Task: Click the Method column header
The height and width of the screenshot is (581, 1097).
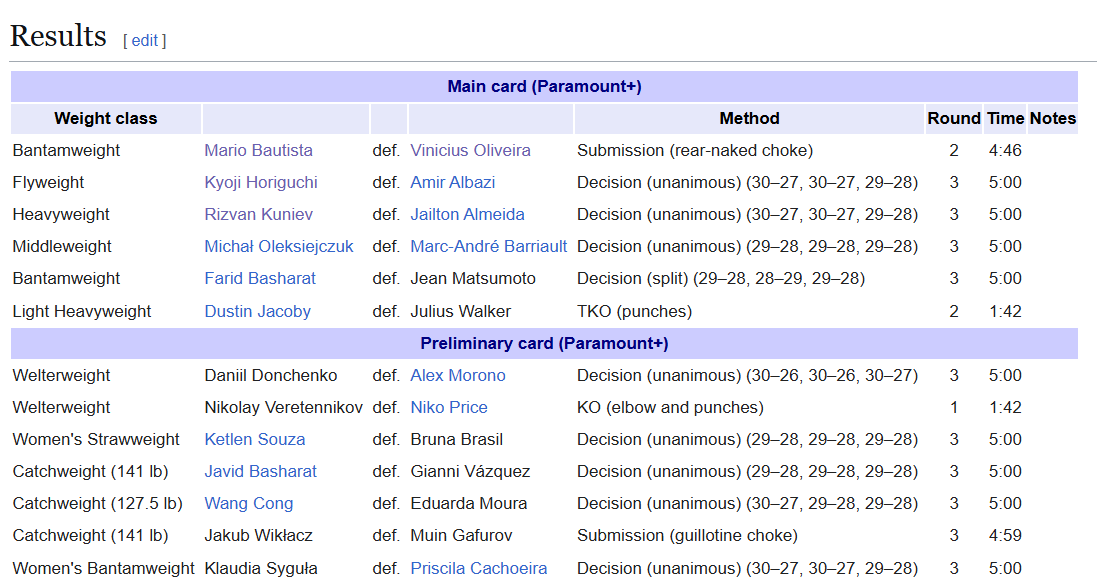Action: (x=749, y=118)
